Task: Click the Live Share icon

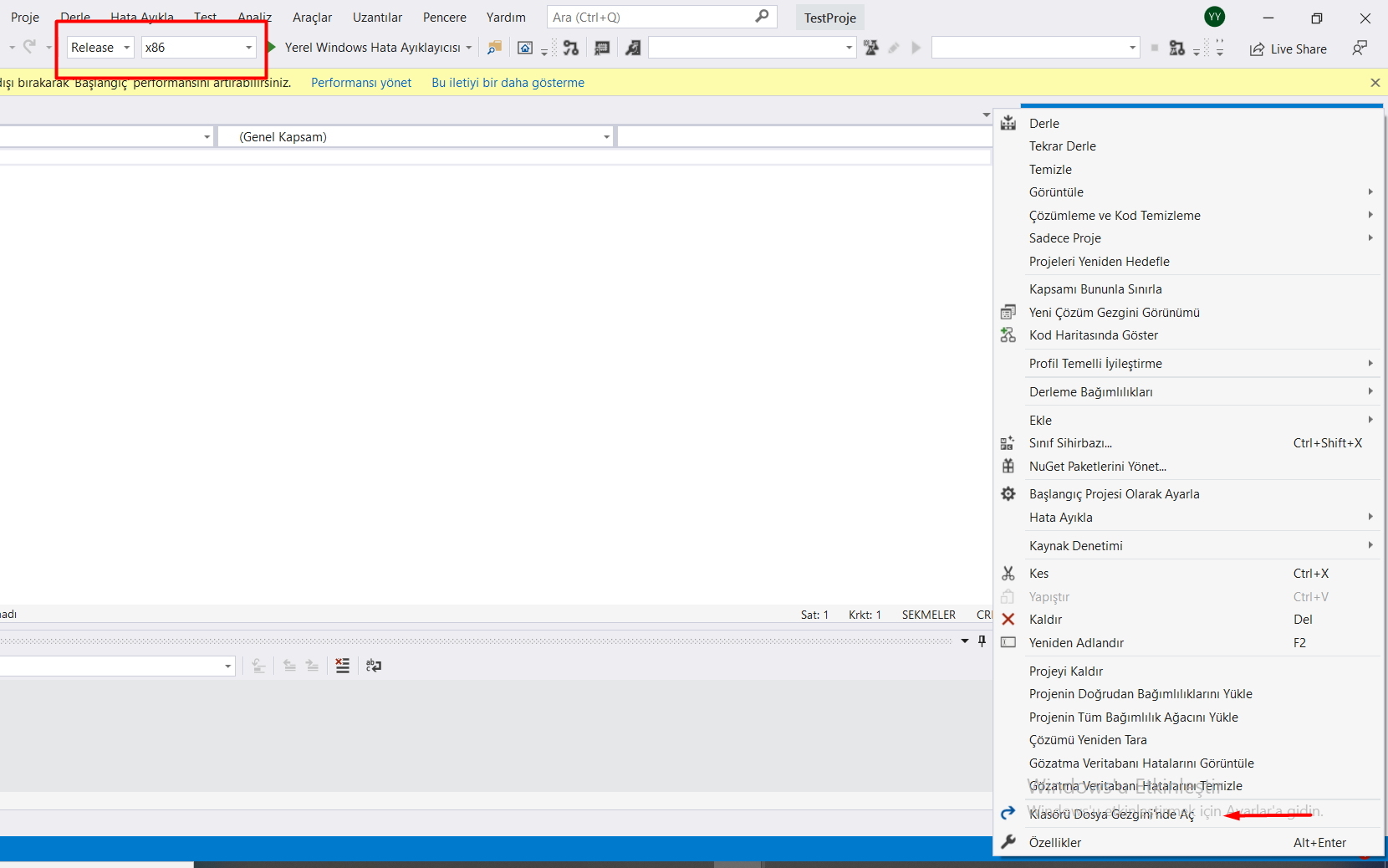Action: click(x=1257, y=49)
